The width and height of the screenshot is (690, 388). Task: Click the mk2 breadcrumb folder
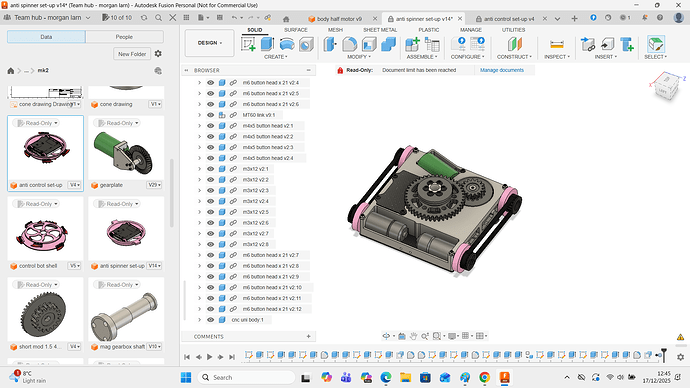click(43, 70)
